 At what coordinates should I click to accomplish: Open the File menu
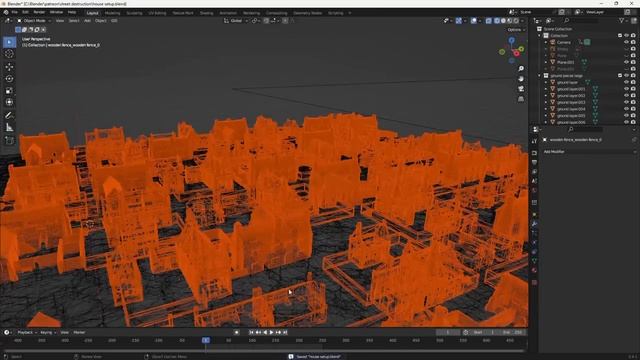point(14,13)
